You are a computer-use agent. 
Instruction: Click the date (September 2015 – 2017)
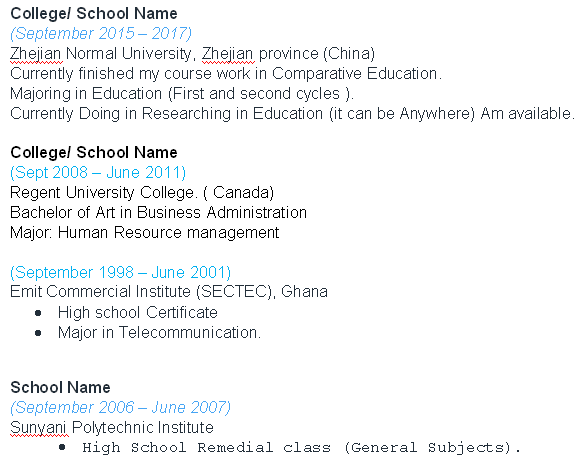(101, 33)
